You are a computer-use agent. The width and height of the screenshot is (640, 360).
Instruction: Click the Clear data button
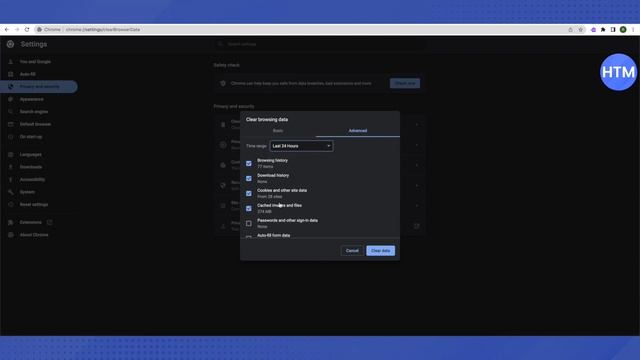(x=380, y=251)
